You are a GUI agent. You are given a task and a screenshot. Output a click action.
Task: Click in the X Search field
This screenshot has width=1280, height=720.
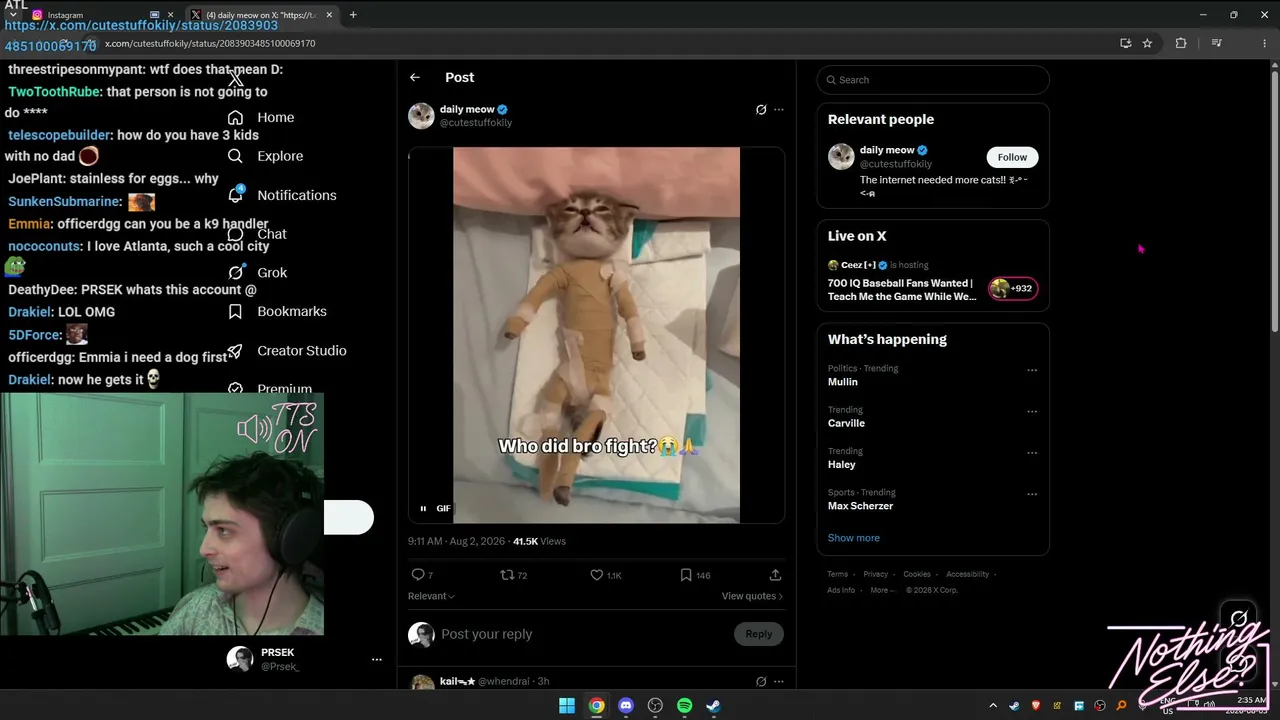(933, 80)
